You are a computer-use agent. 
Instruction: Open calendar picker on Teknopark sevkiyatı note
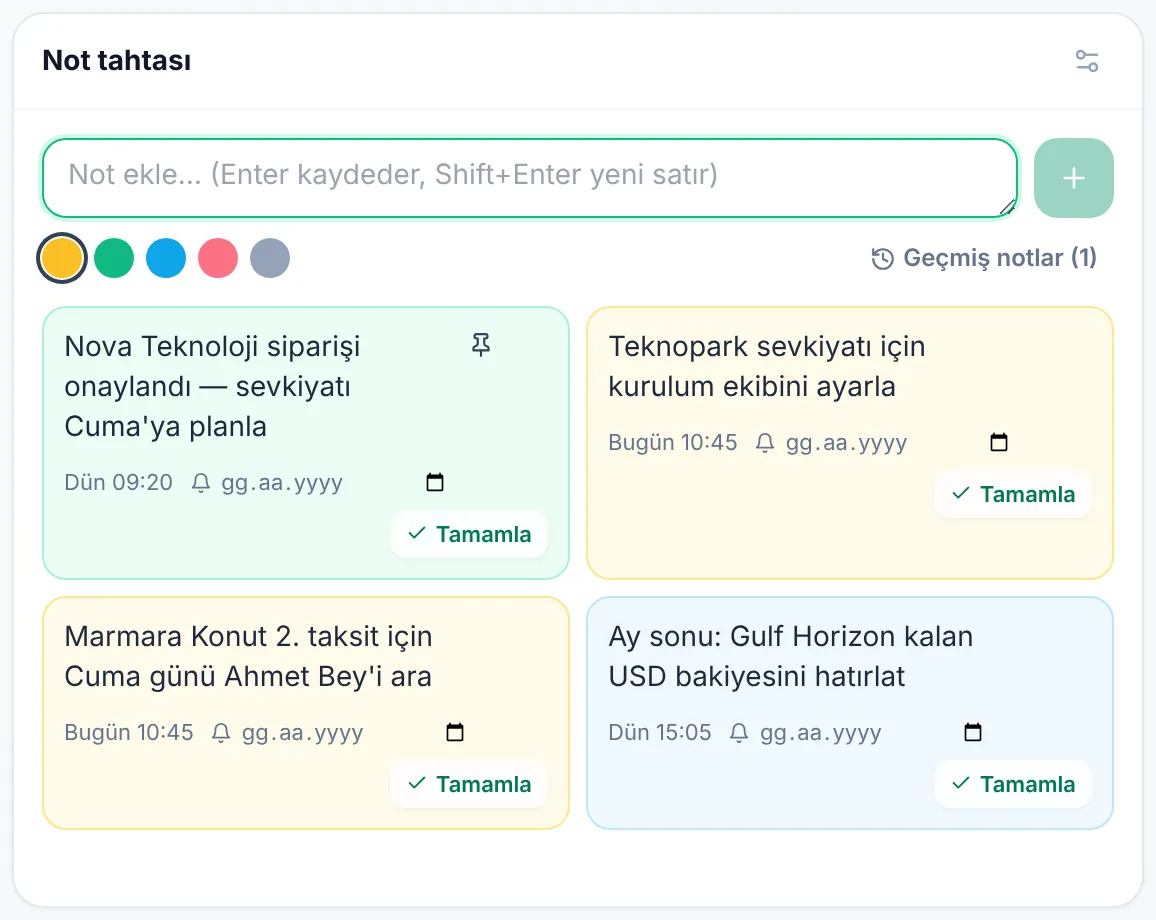point(999,442)
